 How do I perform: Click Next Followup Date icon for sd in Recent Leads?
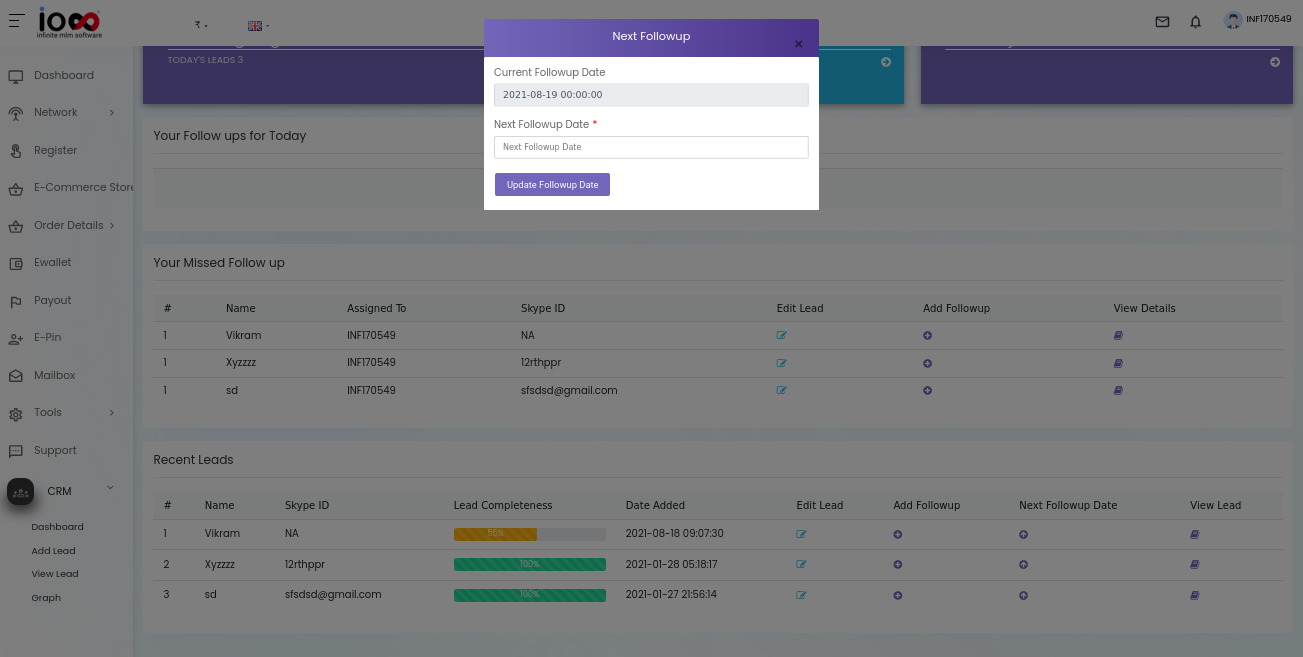click(x=1024, y=595)
